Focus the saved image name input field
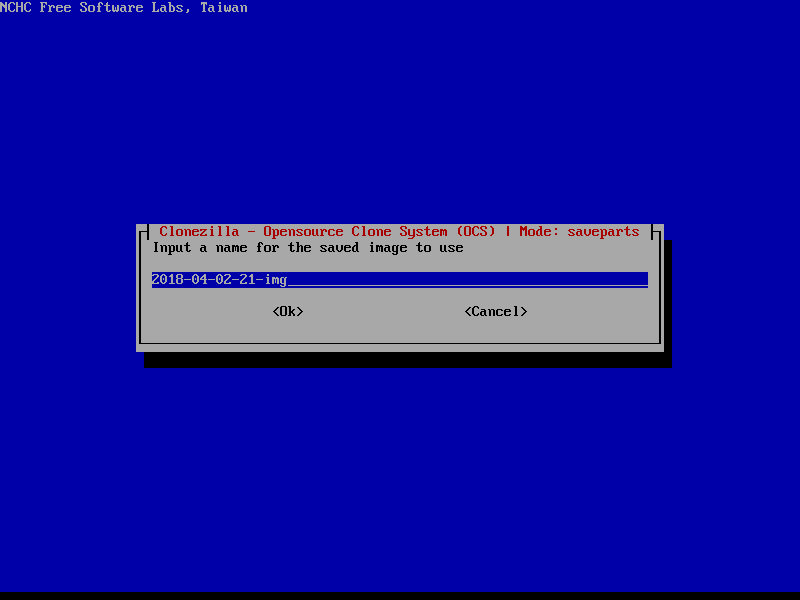The width and height of the screenshot is (800, 600). coord(399,280)
